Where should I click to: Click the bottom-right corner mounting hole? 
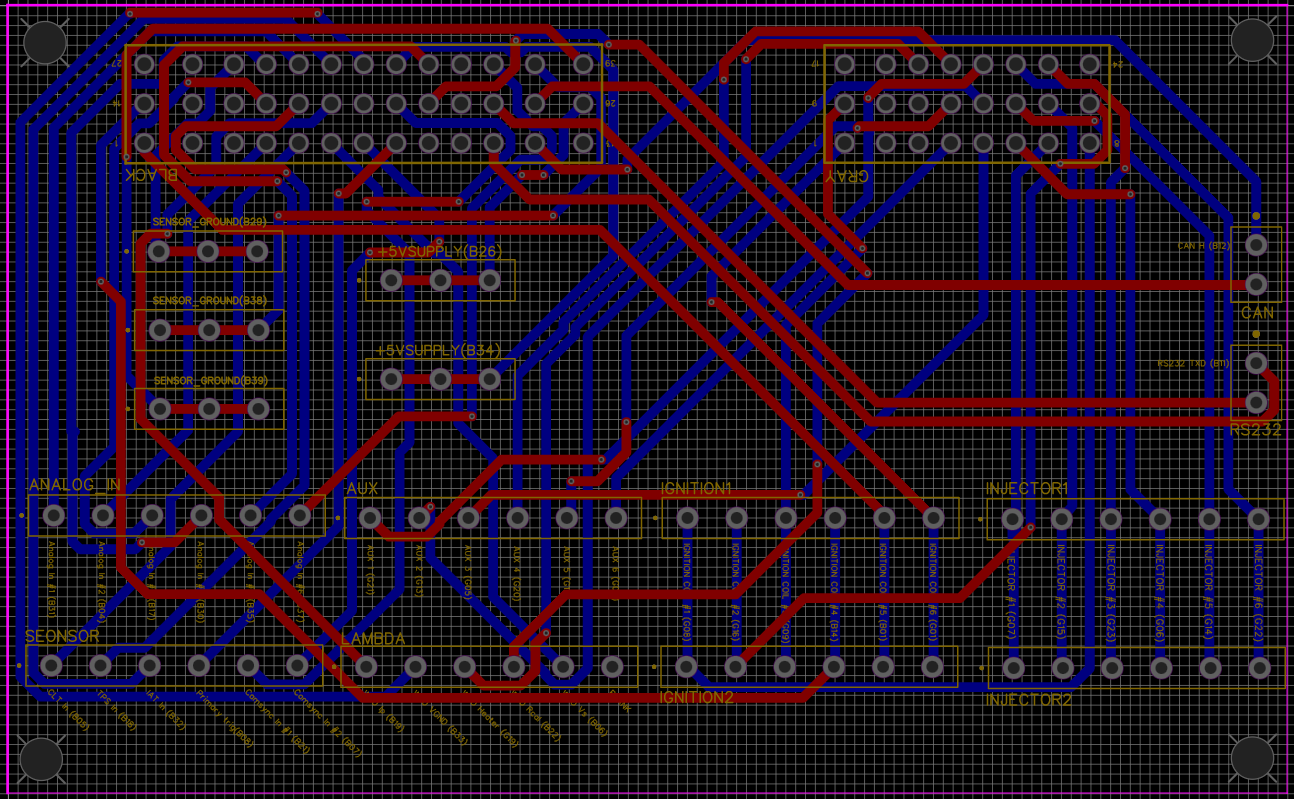[x=1252, y=758]
